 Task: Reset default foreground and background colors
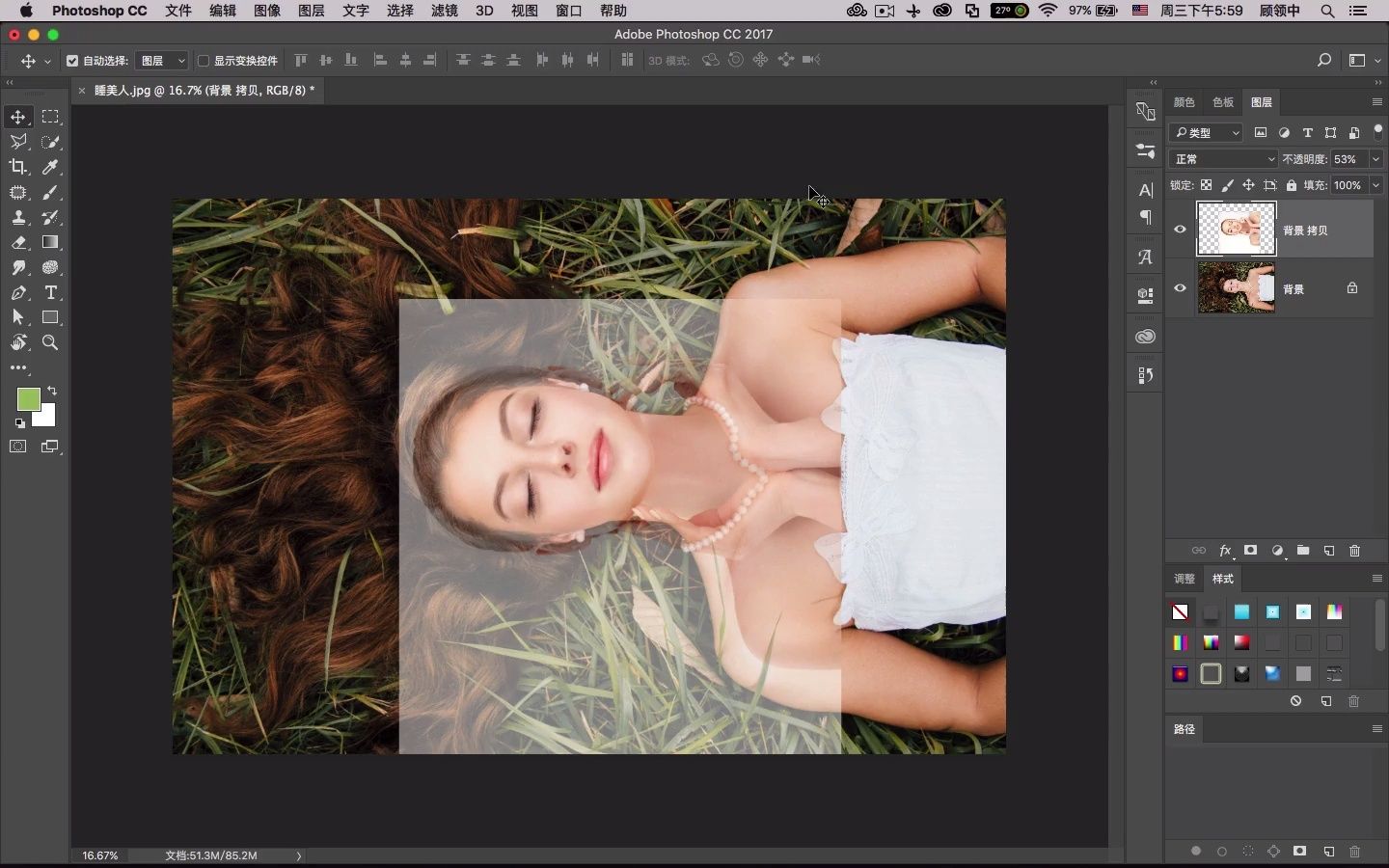tap(20, 423)
